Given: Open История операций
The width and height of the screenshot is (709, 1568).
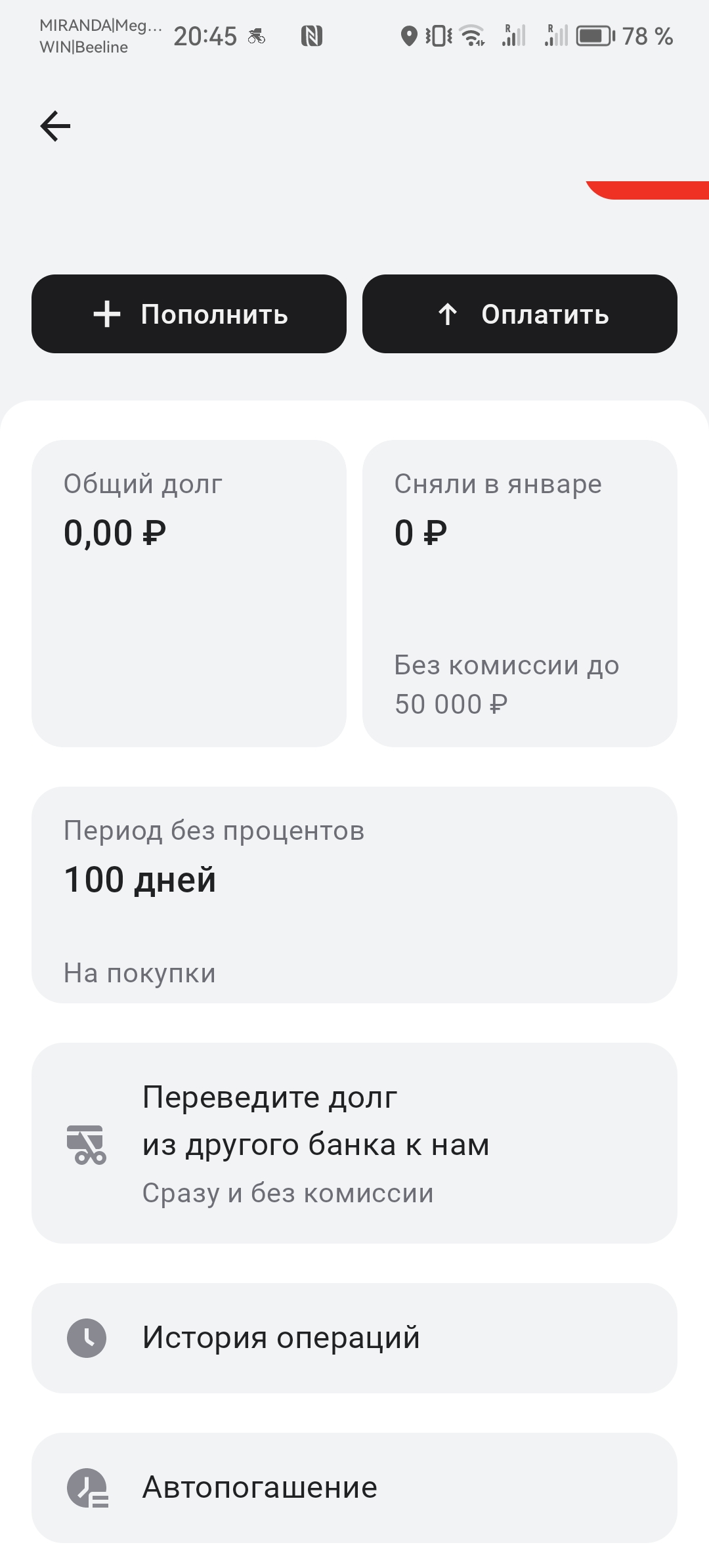Looking at the screenshot, I should (354, 1338).
